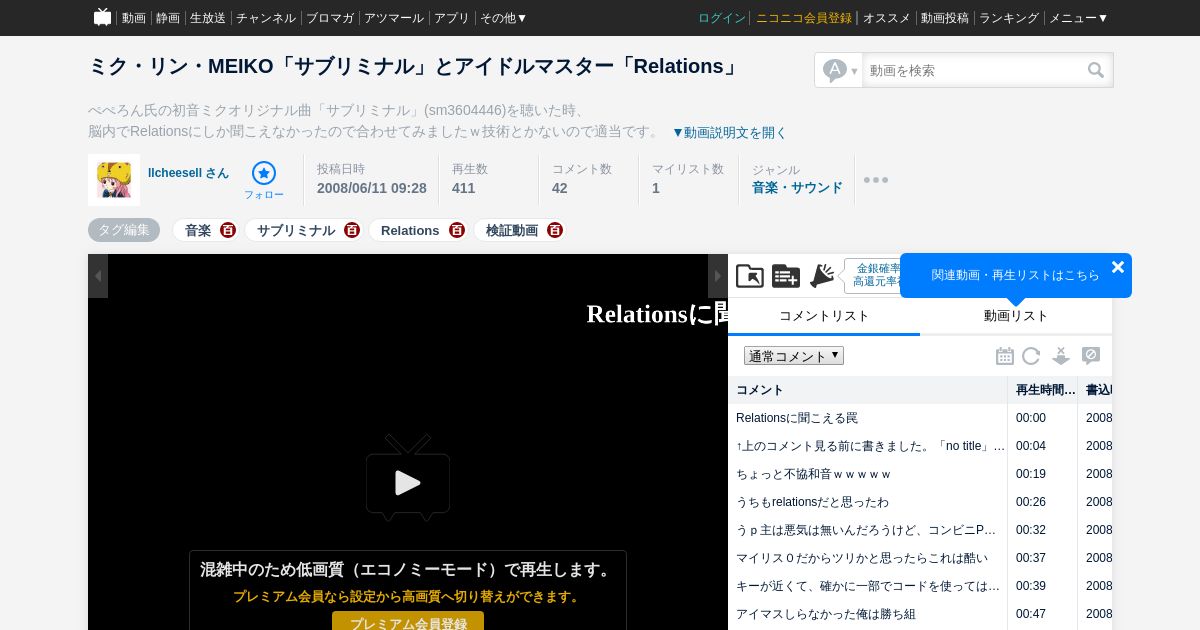Image resolution: width=1200 pixels, height=630 pixels.
Task: Select comment starting '↑上のコメント見る前に'
Action: tap(870, 446)
